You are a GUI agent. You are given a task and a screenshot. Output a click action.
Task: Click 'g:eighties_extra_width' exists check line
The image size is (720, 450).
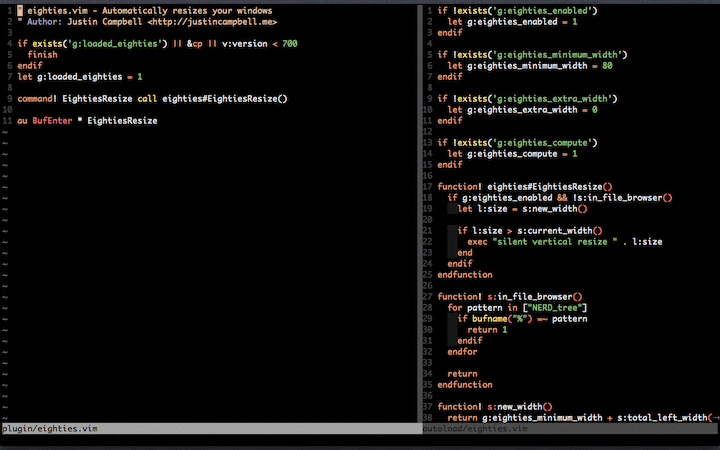[527, 99]
